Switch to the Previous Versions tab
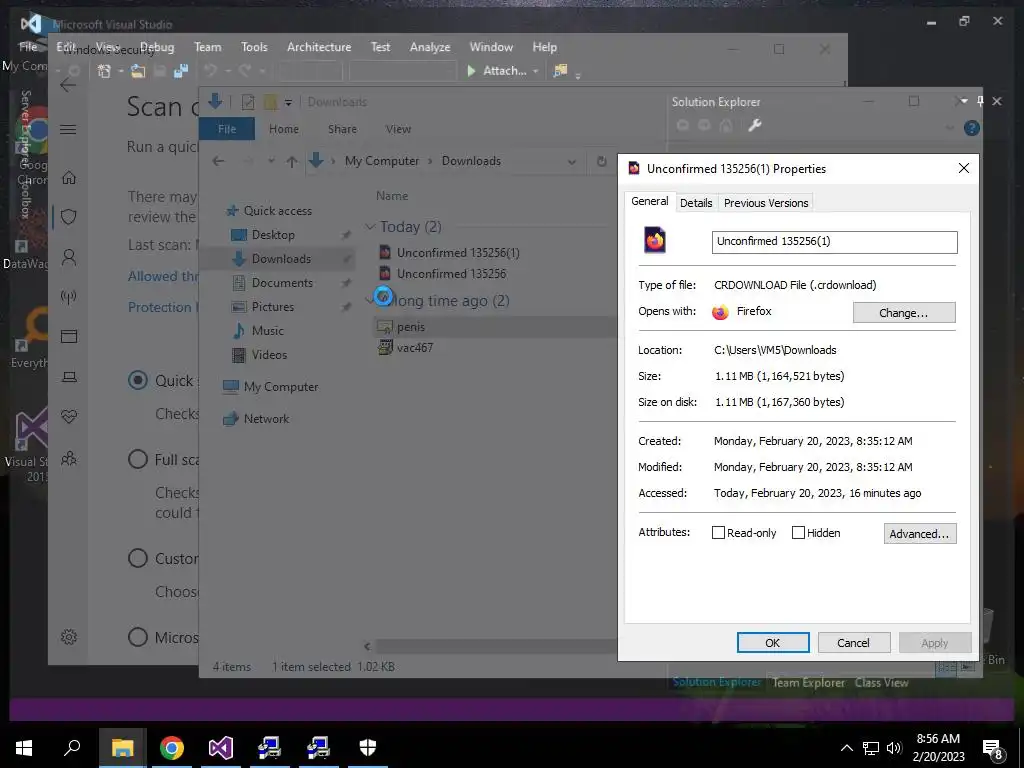The width and height of the screenshot is (1024, 768). tap(766, 203)
